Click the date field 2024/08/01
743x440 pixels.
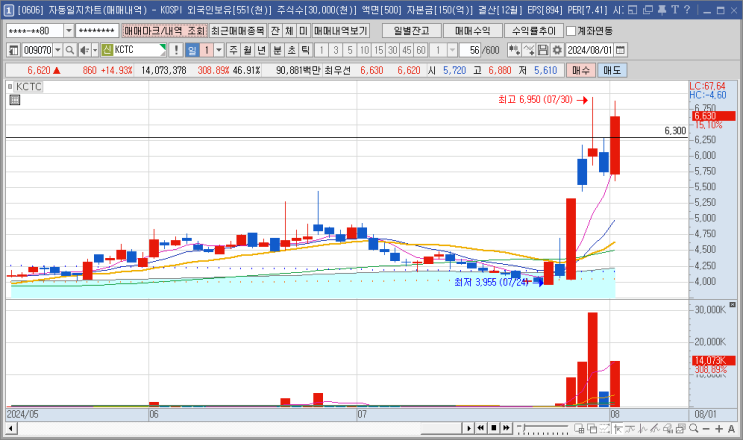590,50
